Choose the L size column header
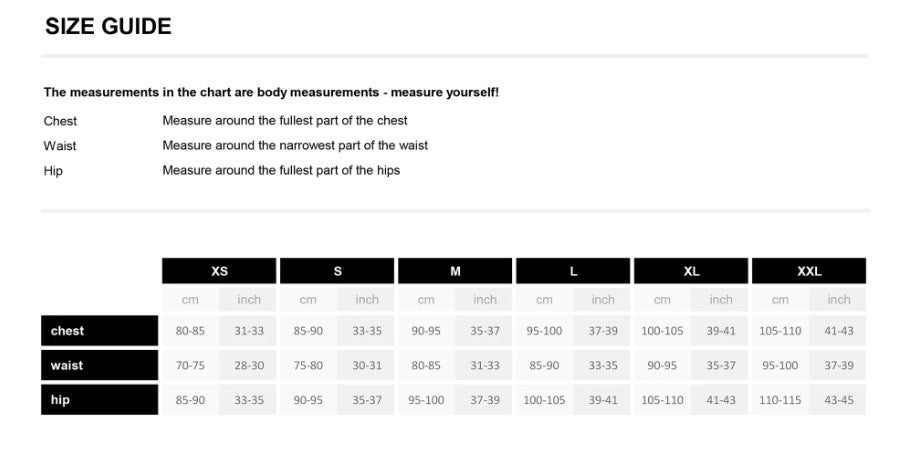Screen dimensions: 907x456 click(x=573, y=271)
